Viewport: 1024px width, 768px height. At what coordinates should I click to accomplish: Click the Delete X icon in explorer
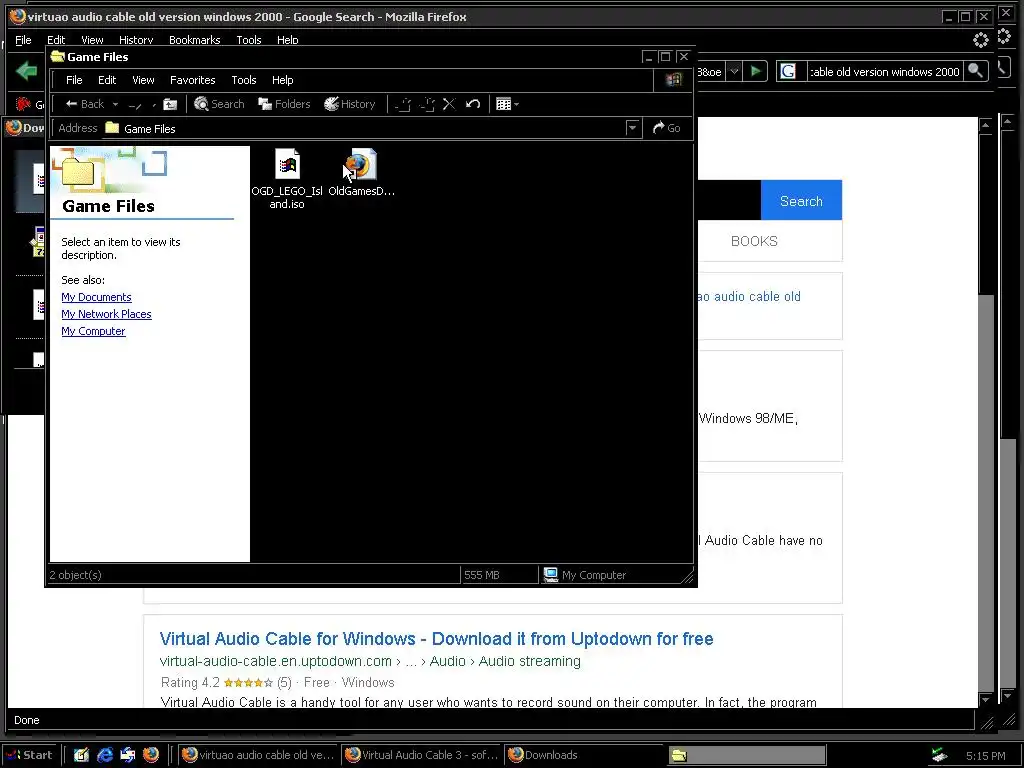449,104
